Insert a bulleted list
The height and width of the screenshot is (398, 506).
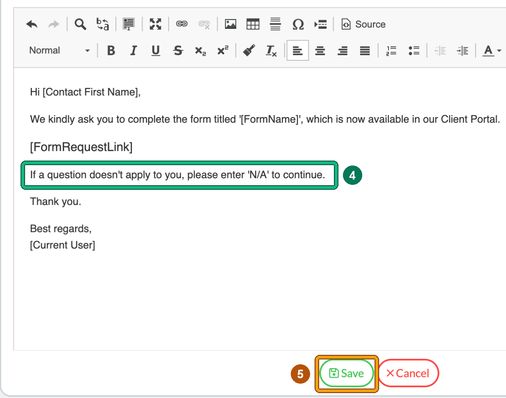[414, 51]
